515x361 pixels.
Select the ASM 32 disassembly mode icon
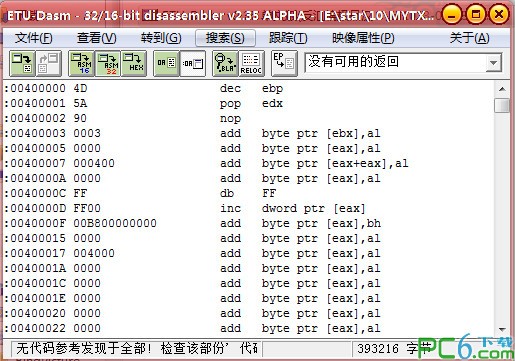click(108, 63)
